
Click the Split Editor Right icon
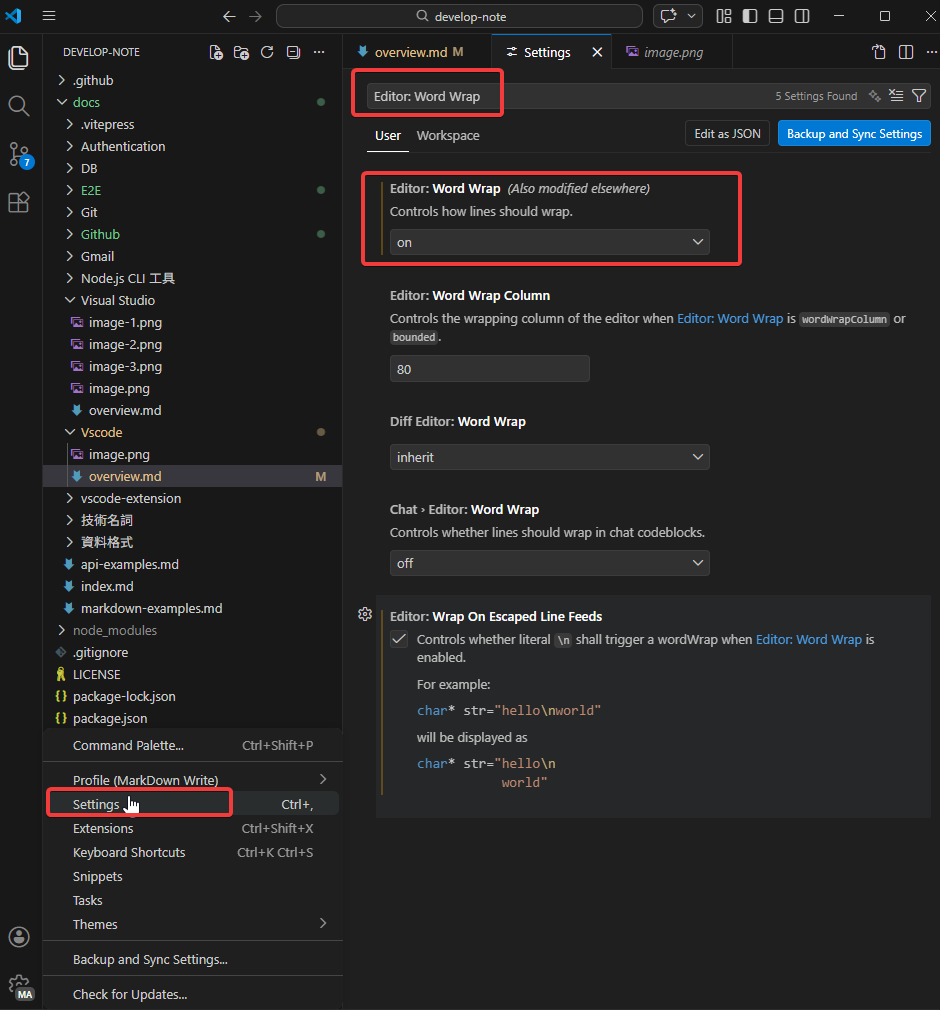pos(906,52)
